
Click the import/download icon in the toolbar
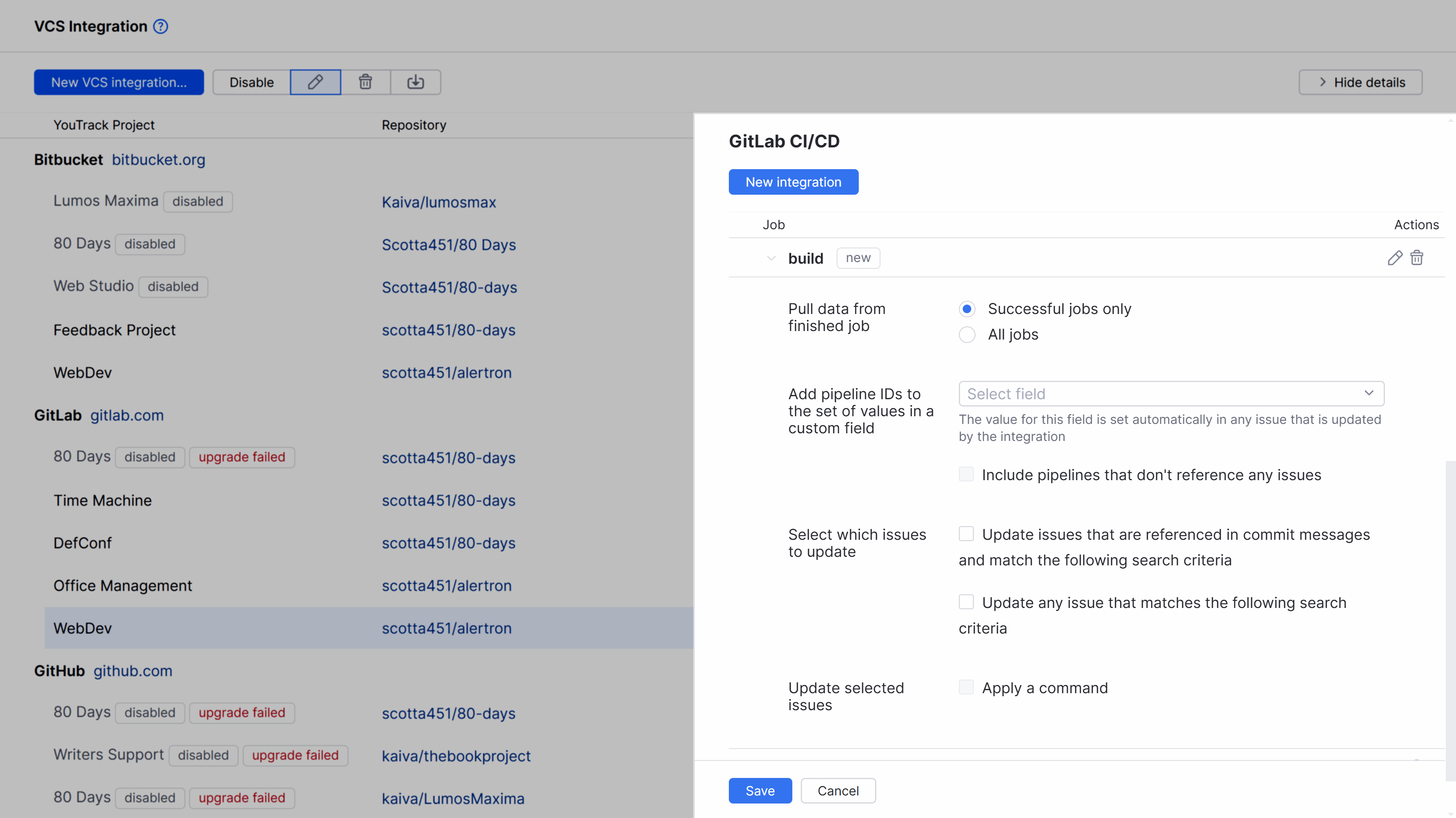click(415, 82)
